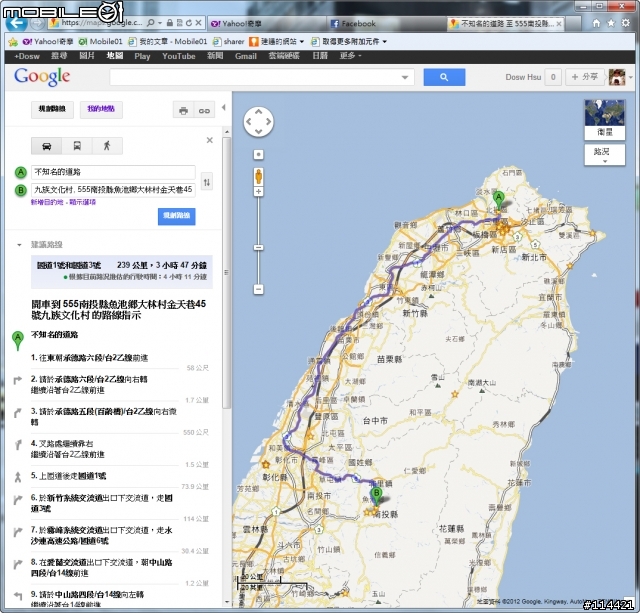Collapse the left side panel arrow
The image size is (640, 613).
[x=223, y=108]
